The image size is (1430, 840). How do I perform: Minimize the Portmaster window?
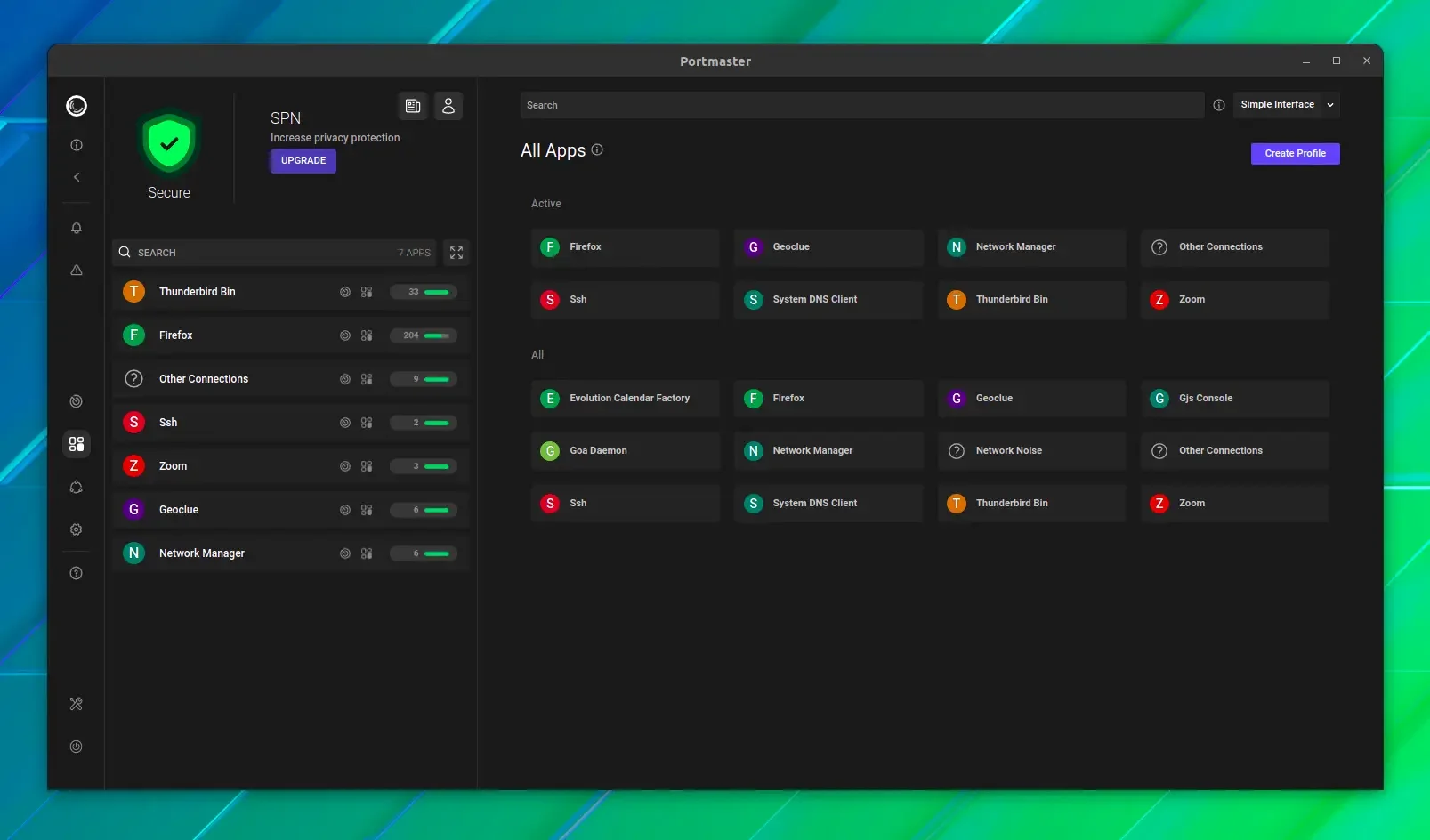(x=1306, y=61)
